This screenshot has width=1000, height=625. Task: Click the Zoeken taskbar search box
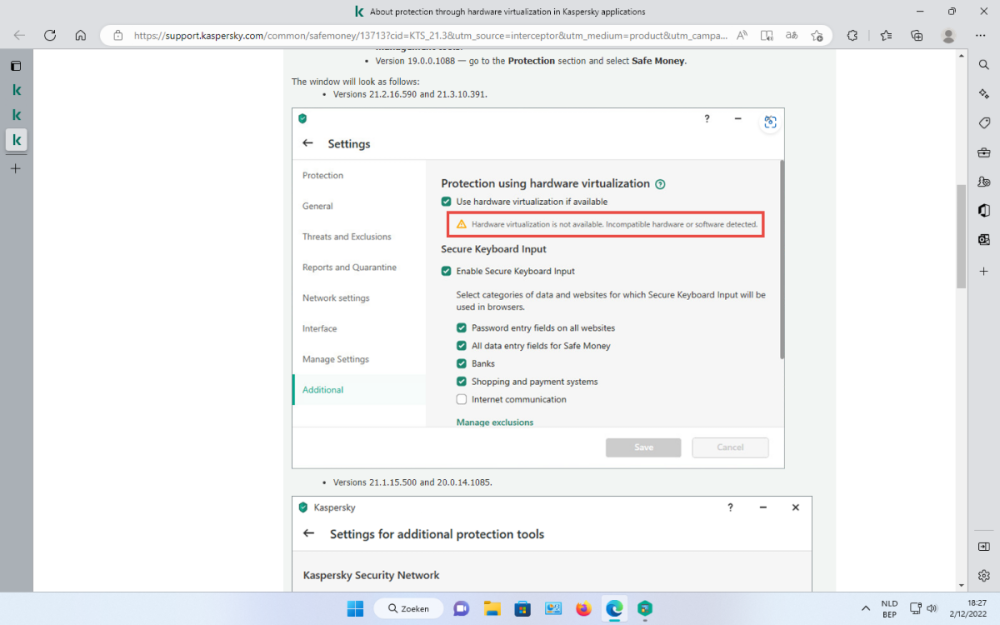click(x=409, y=608)
